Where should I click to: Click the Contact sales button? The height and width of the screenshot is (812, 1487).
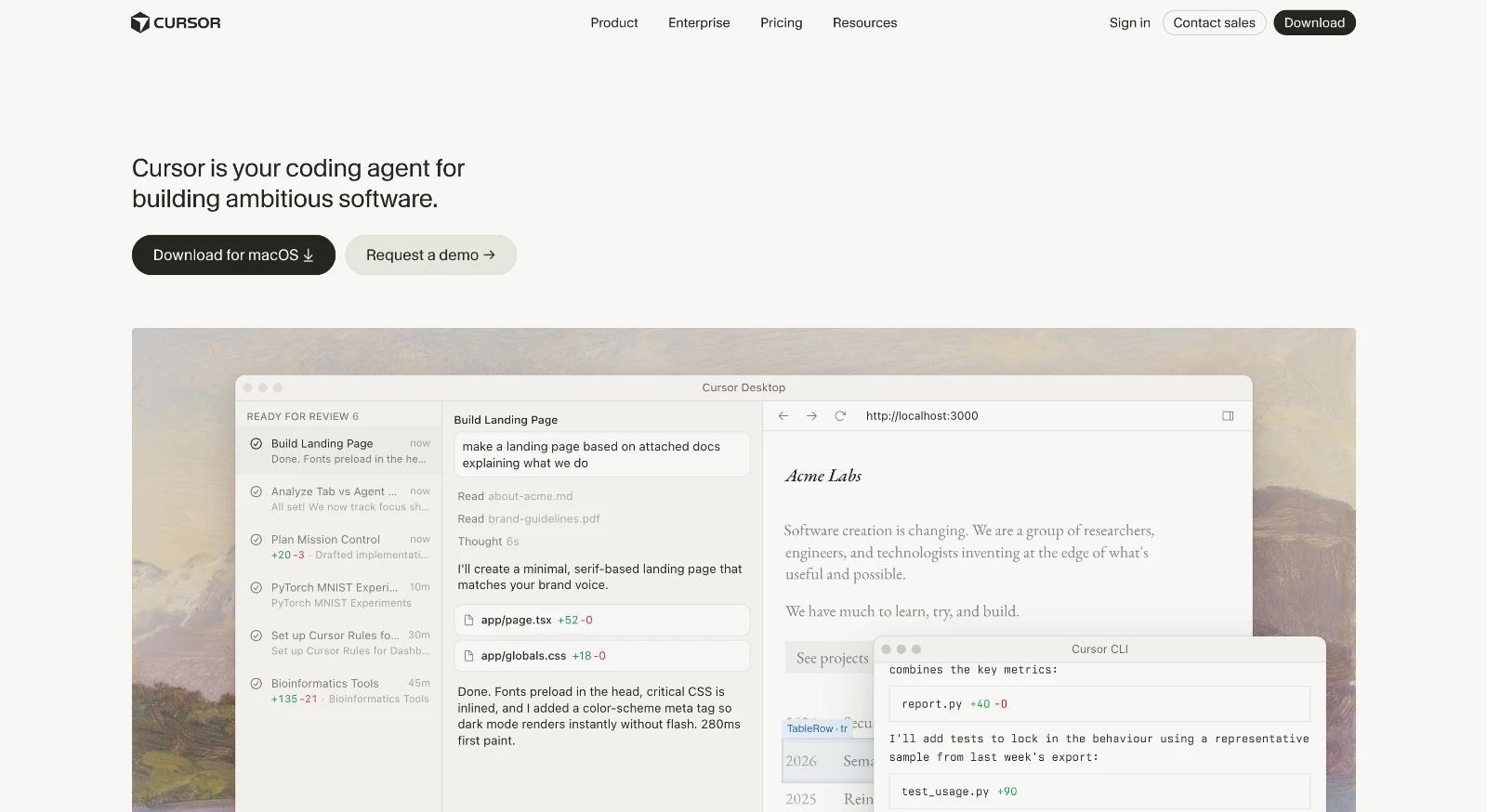(1214, 22)
